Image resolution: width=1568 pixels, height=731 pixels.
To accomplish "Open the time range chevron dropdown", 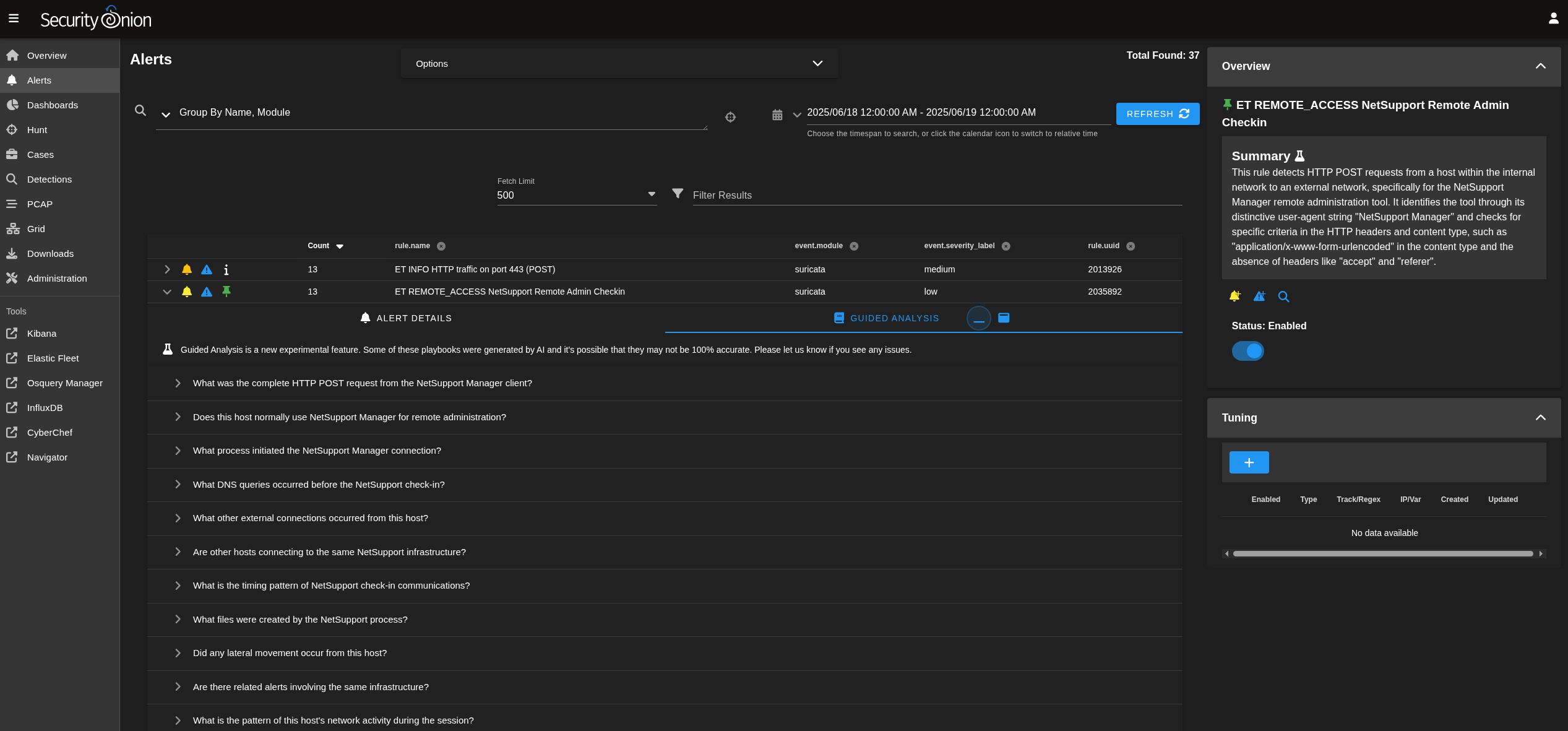I will pyautogui.click(x=797, y=115).
